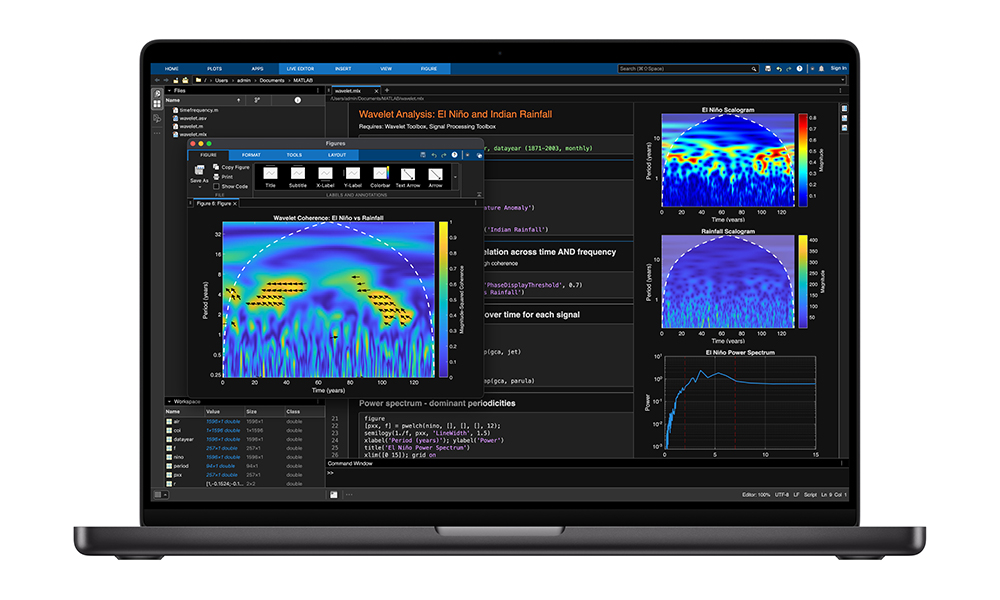Collapse the Workspace panel
The width and height of the screenshot is (1000, 600).
pyautogui.click(x=168, y=401)
